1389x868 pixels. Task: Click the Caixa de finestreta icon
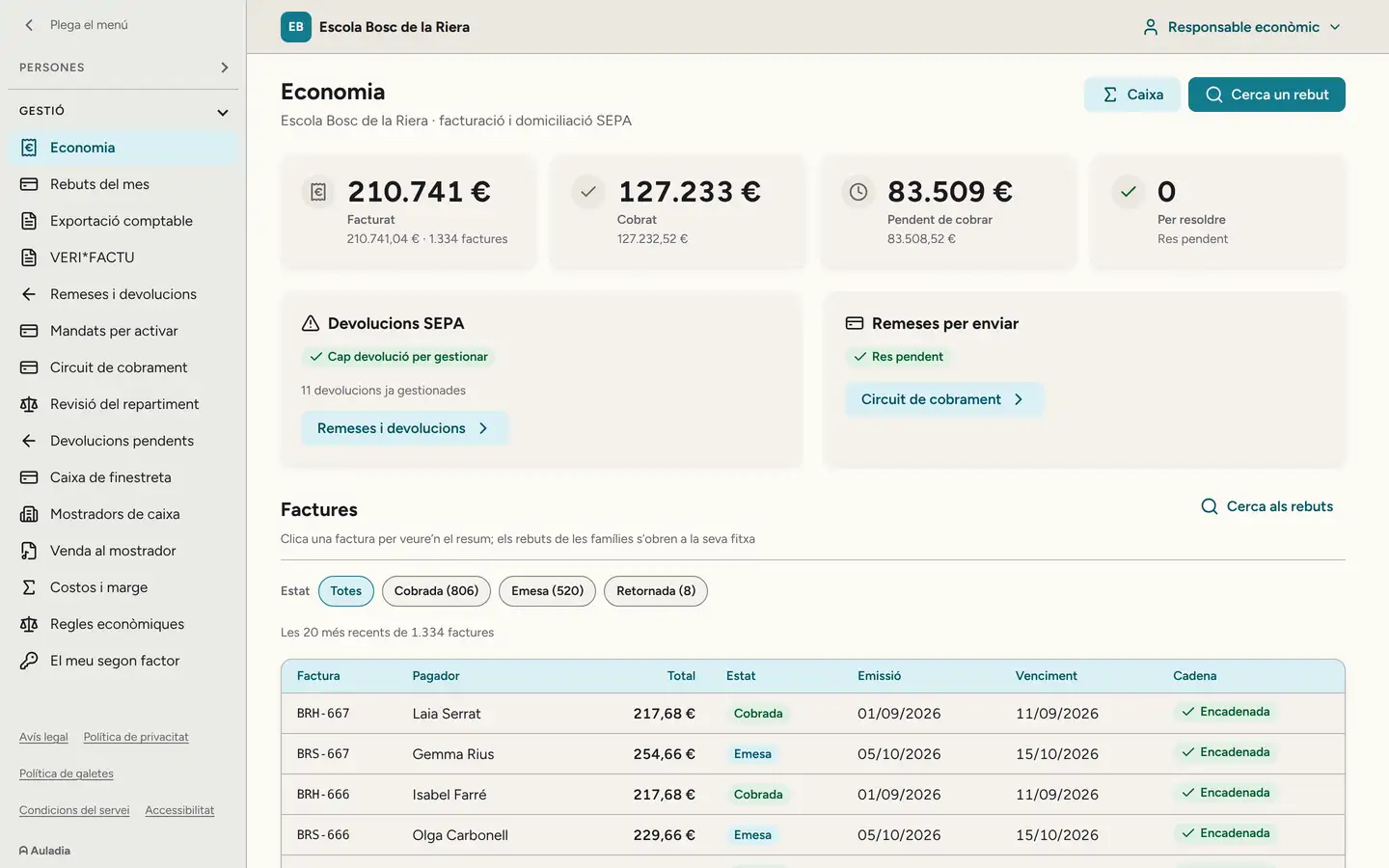(29, 477)
